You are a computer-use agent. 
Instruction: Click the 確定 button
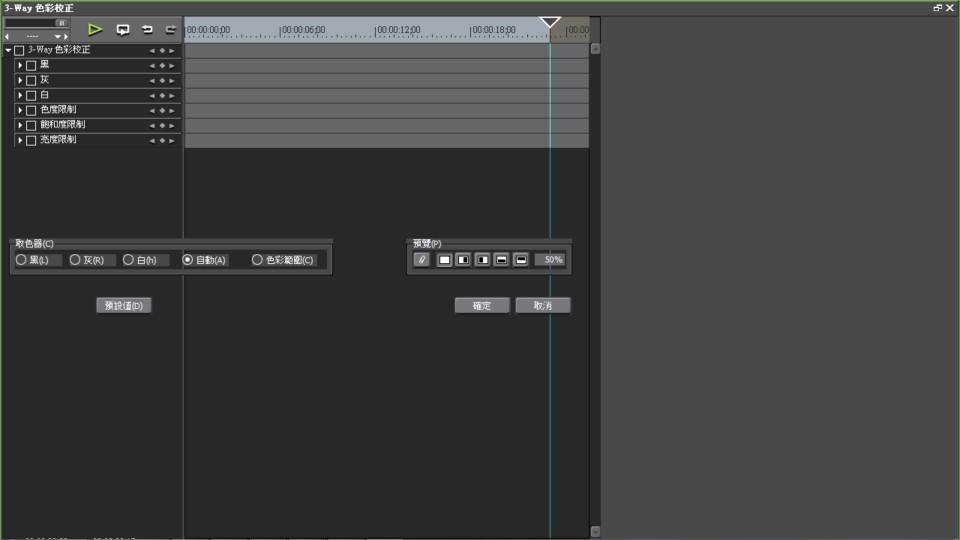click(482, 306)
